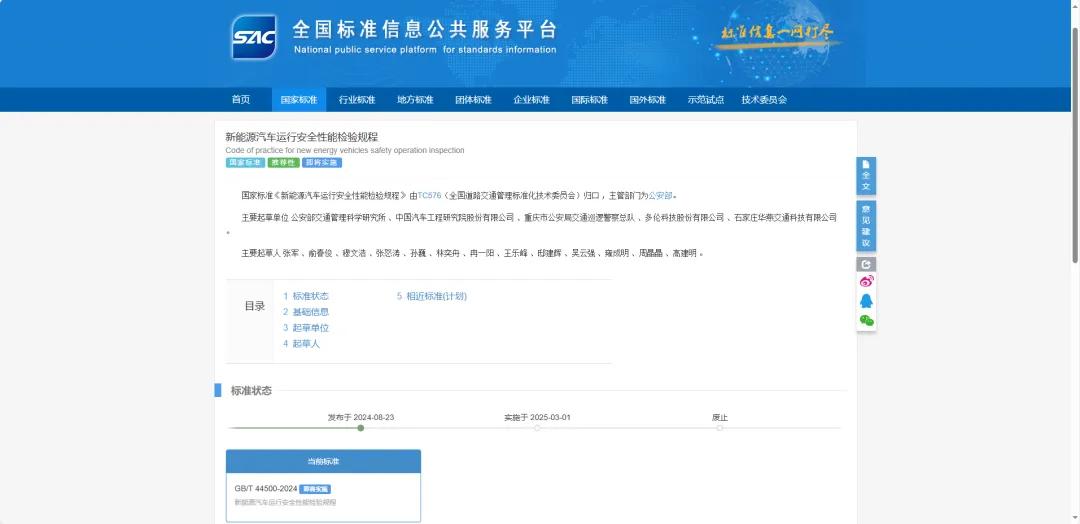The width and height of the screenshot is (1080, 524).
Task: Click the vertical page scrollbar
Action: coord(1075,145)
